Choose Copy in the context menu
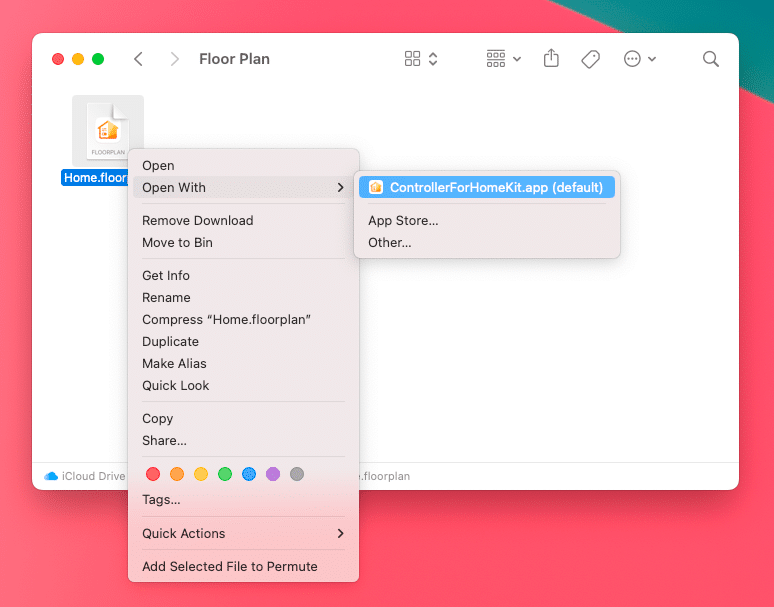 pyautogui.click(x=243, y=418)
